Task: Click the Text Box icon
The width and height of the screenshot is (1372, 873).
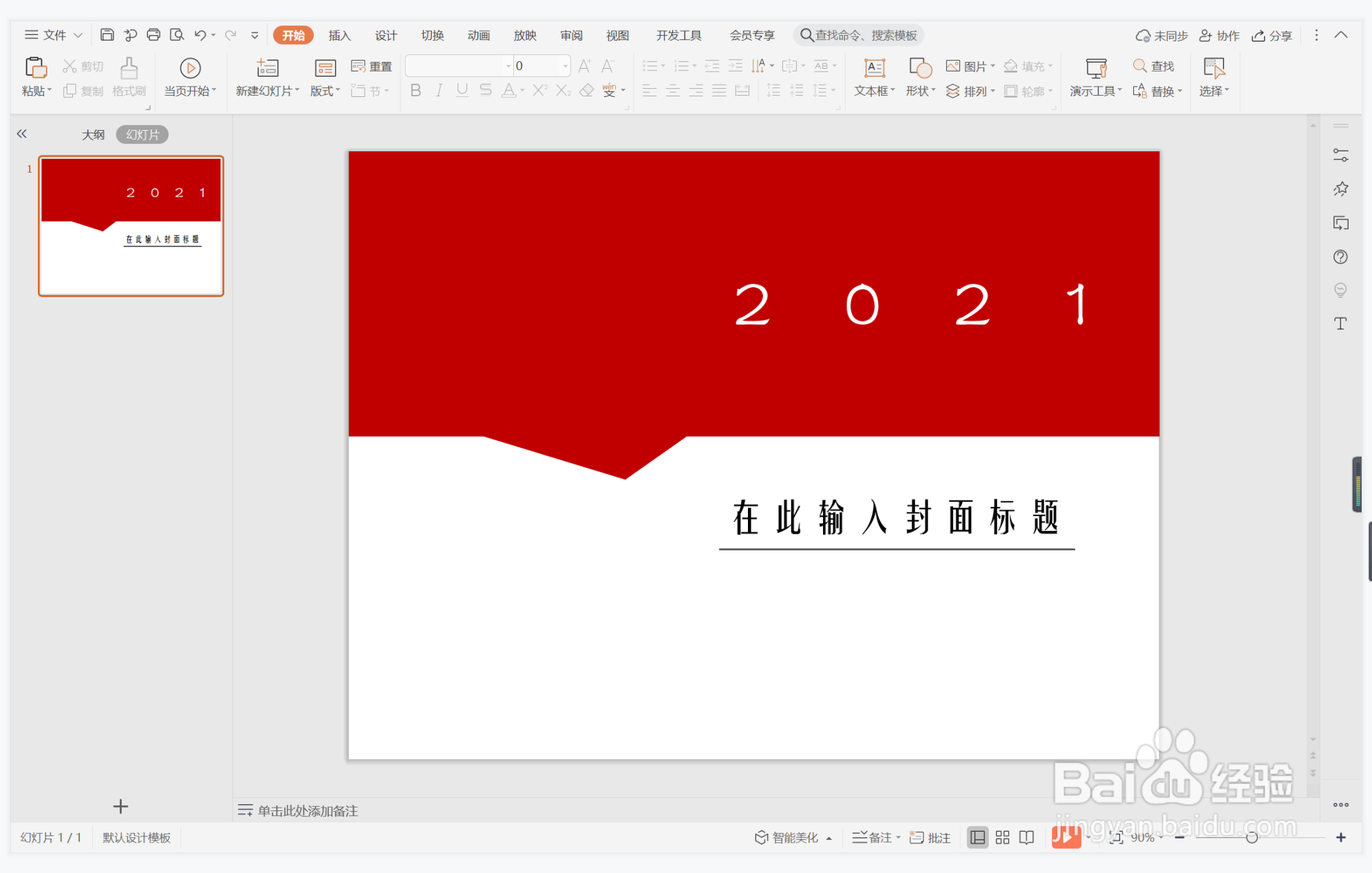Action: coord(875,67)
